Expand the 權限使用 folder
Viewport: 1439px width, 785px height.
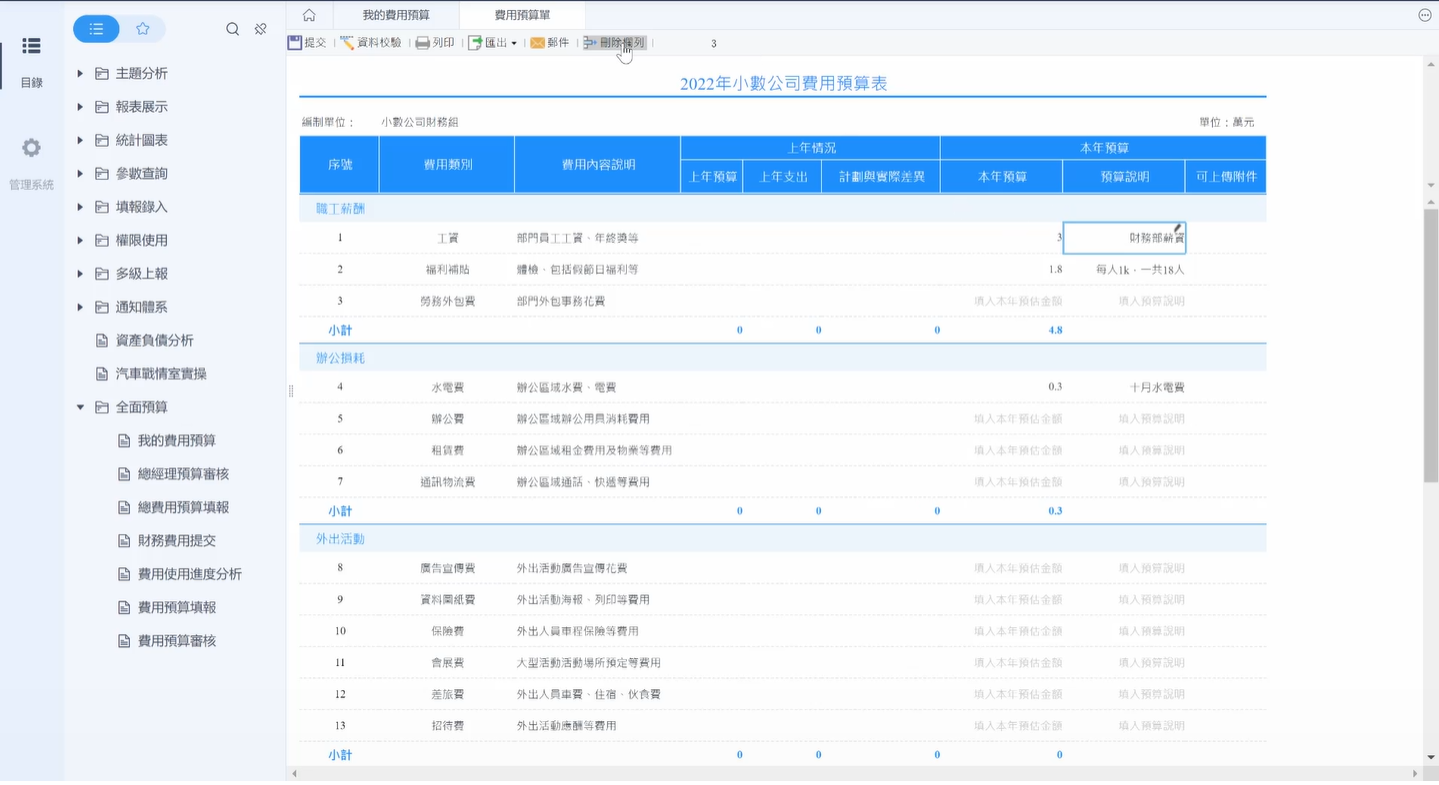coord(80,240)
